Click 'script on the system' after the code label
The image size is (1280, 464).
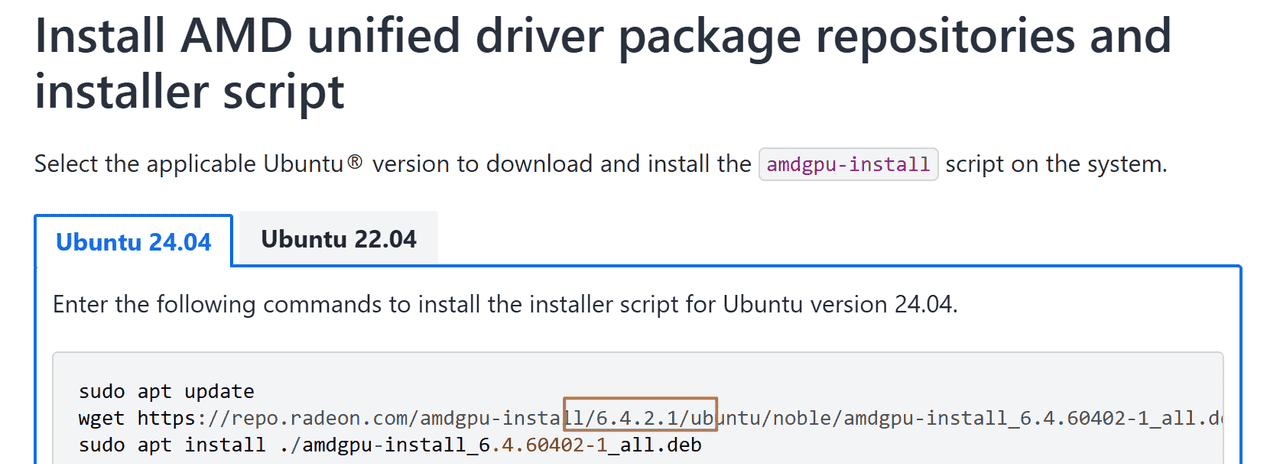[x=1055, y=164]
